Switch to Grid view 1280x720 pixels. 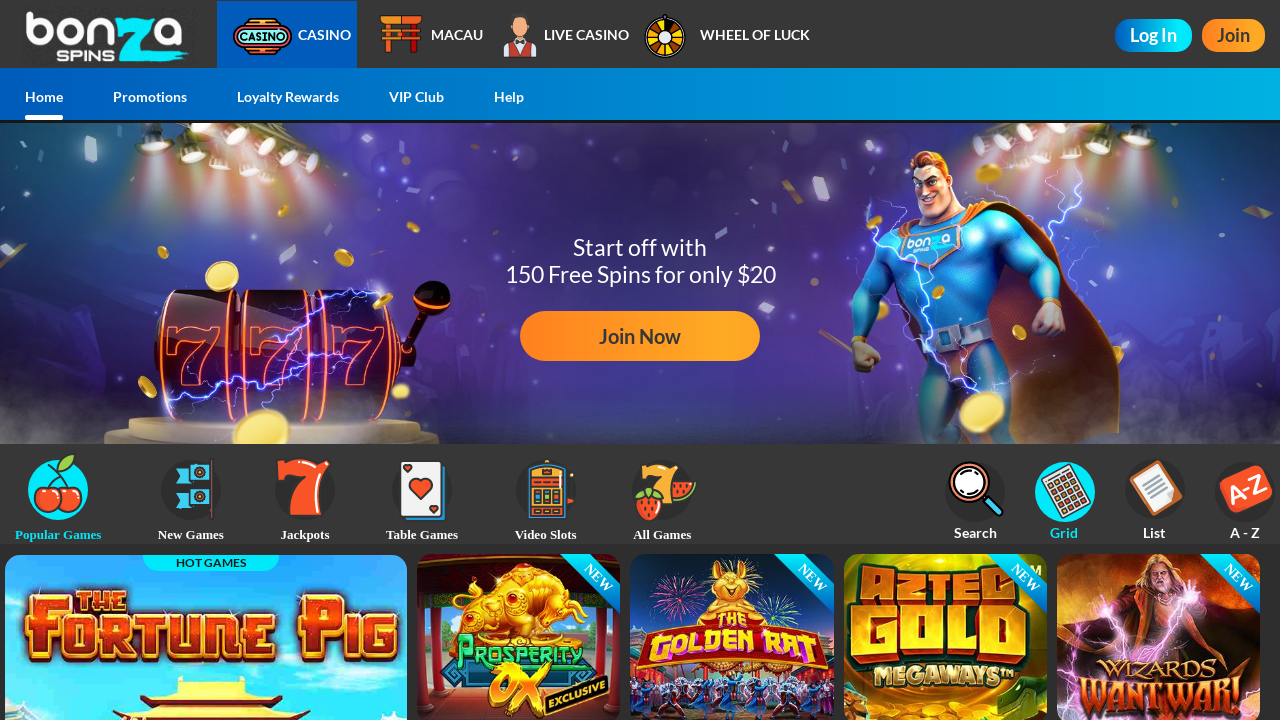point(1065,491)
